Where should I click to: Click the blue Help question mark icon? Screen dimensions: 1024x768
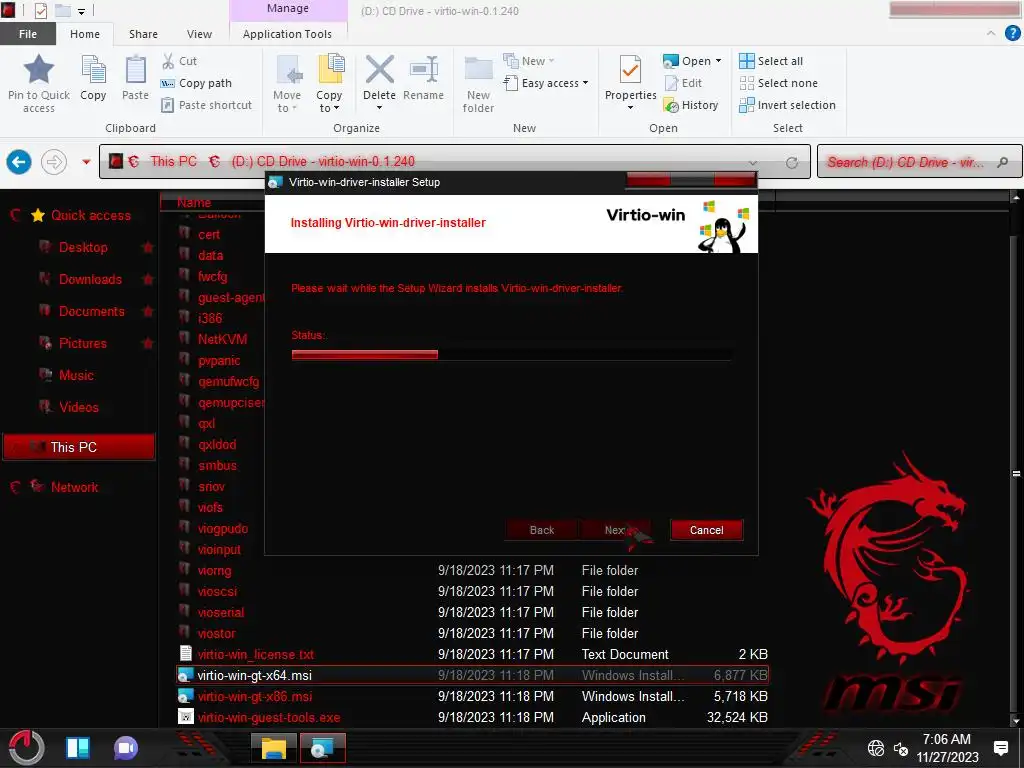coord(1012,33)
